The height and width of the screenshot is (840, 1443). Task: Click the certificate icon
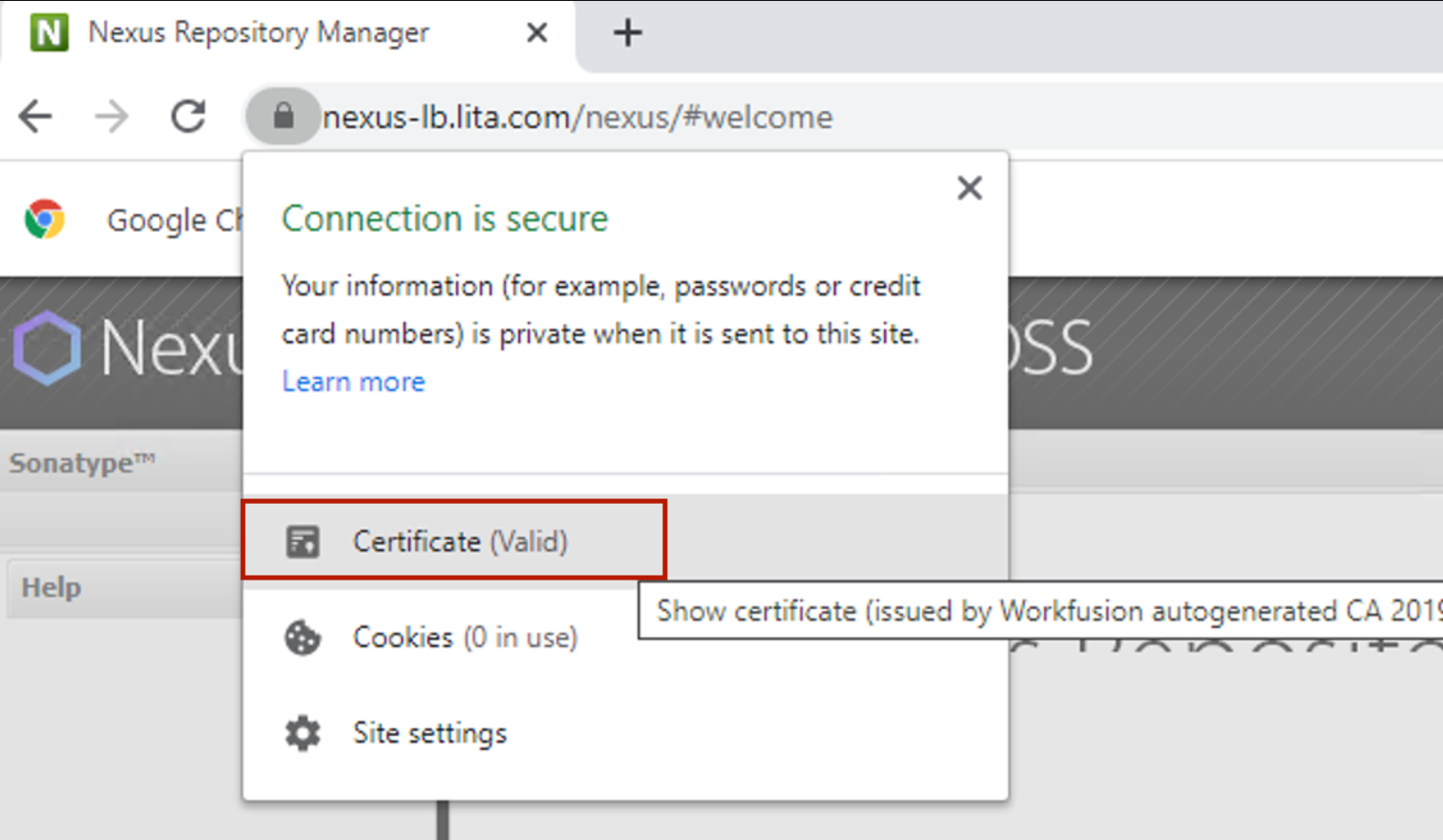(303, 542)
